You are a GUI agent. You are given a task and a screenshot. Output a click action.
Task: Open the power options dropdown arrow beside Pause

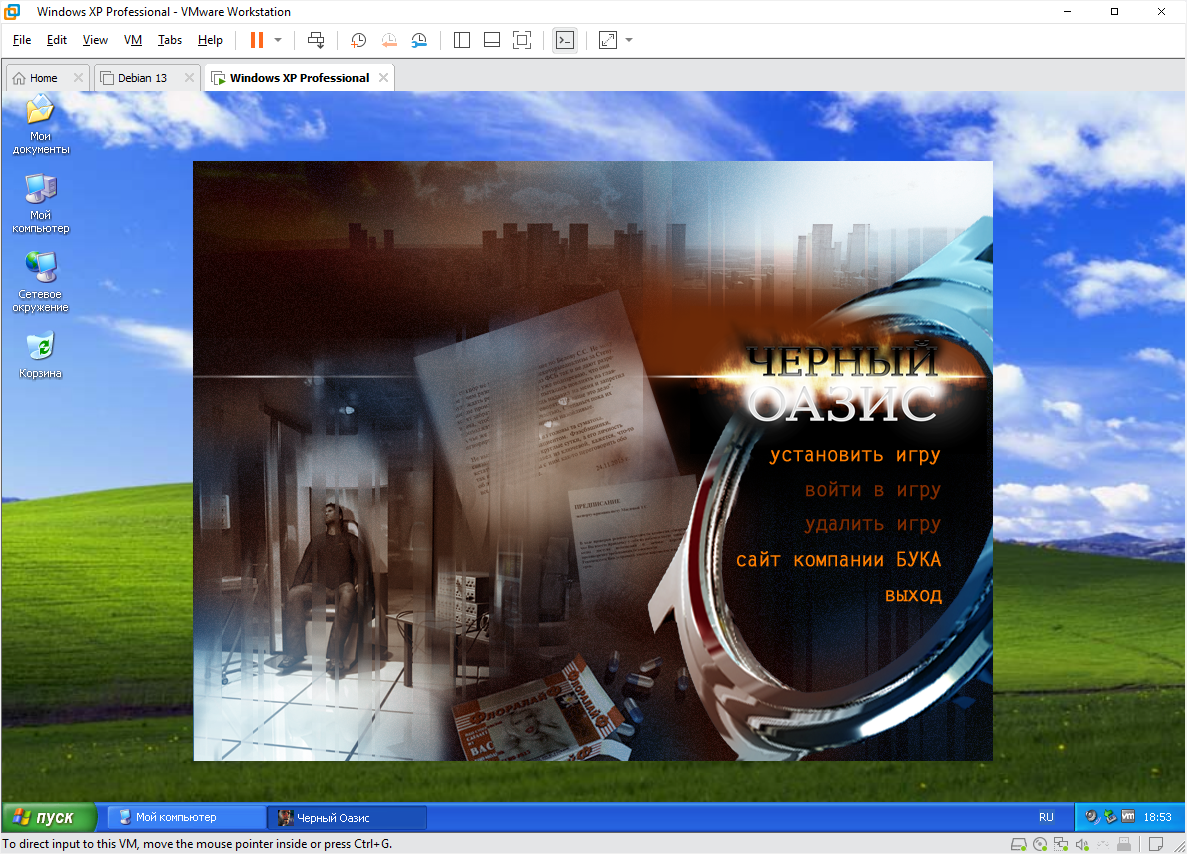[278, 40]
